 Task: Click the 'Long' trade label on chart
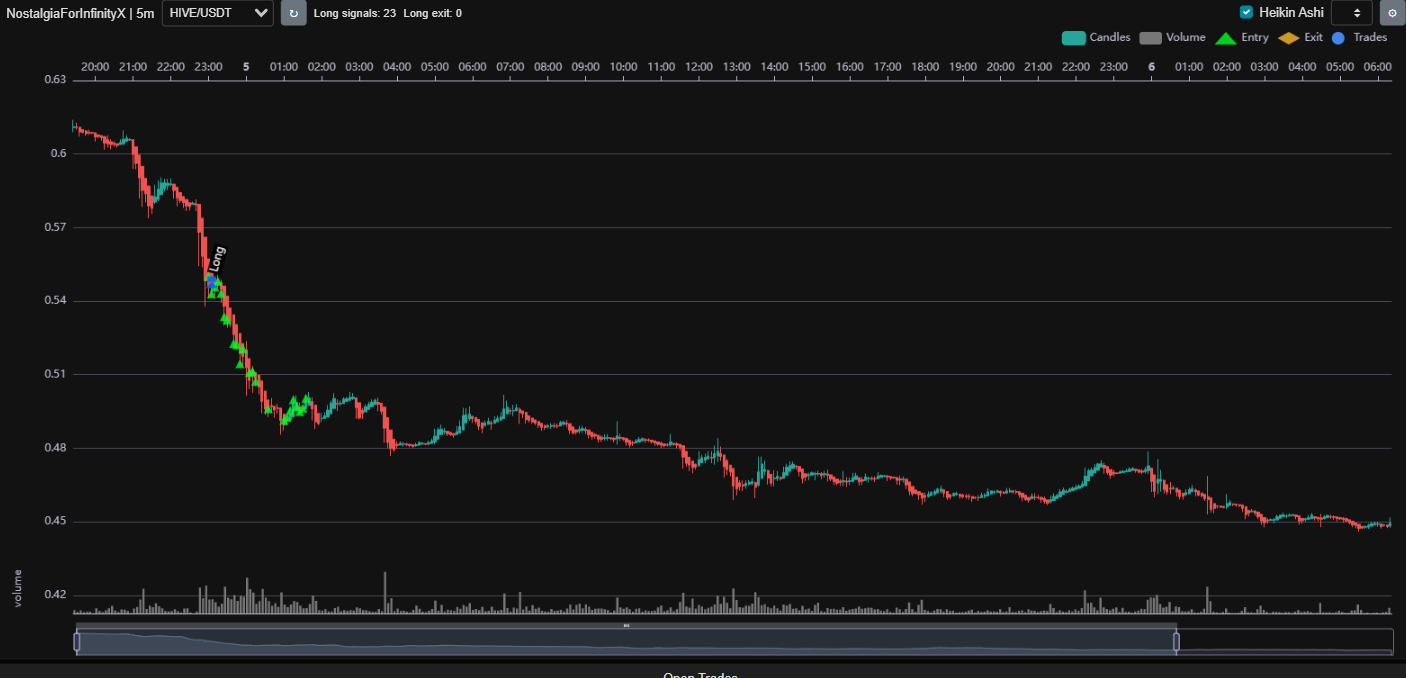(x=218, y=257)
